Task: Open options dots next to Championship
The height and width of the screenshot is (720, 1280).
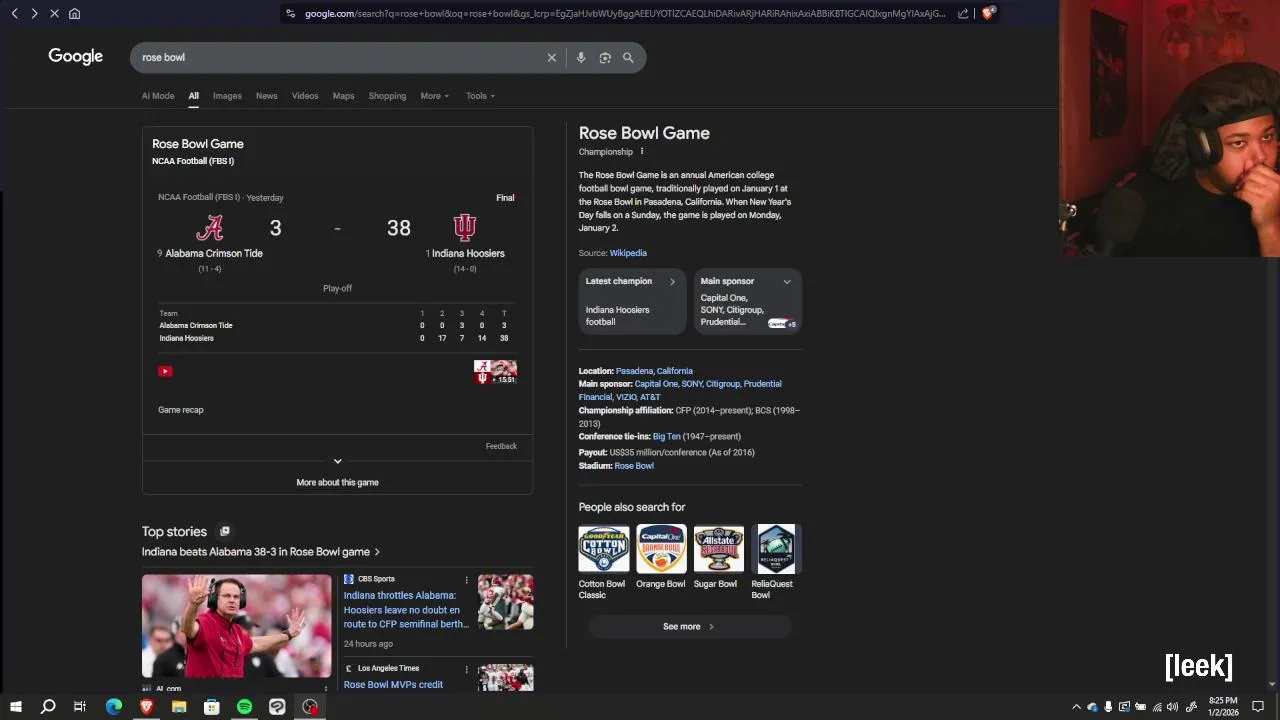Action: click(642, 152)
